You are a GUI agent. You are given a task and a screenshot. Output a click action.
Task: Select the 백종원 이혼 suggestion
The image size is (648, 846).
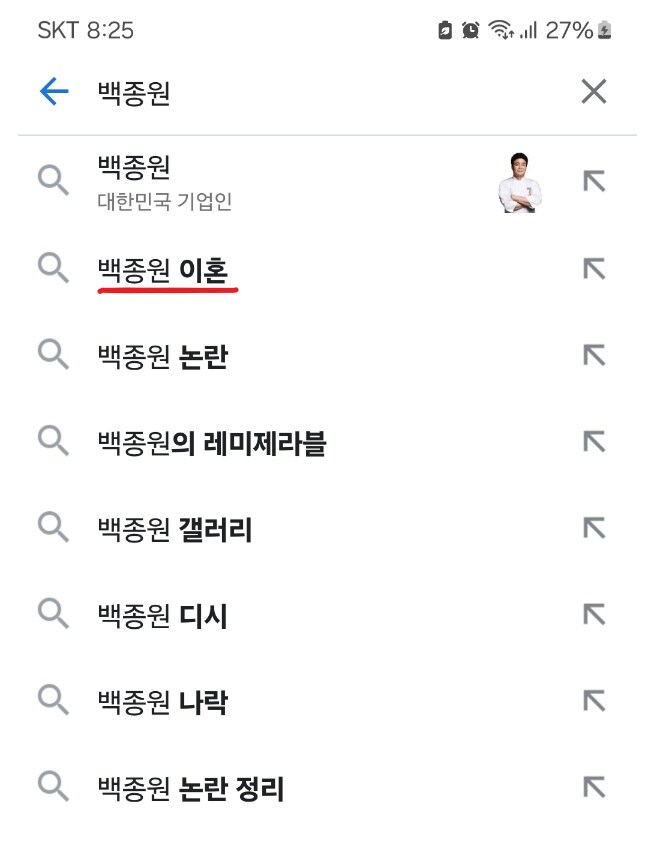[167, 270]
